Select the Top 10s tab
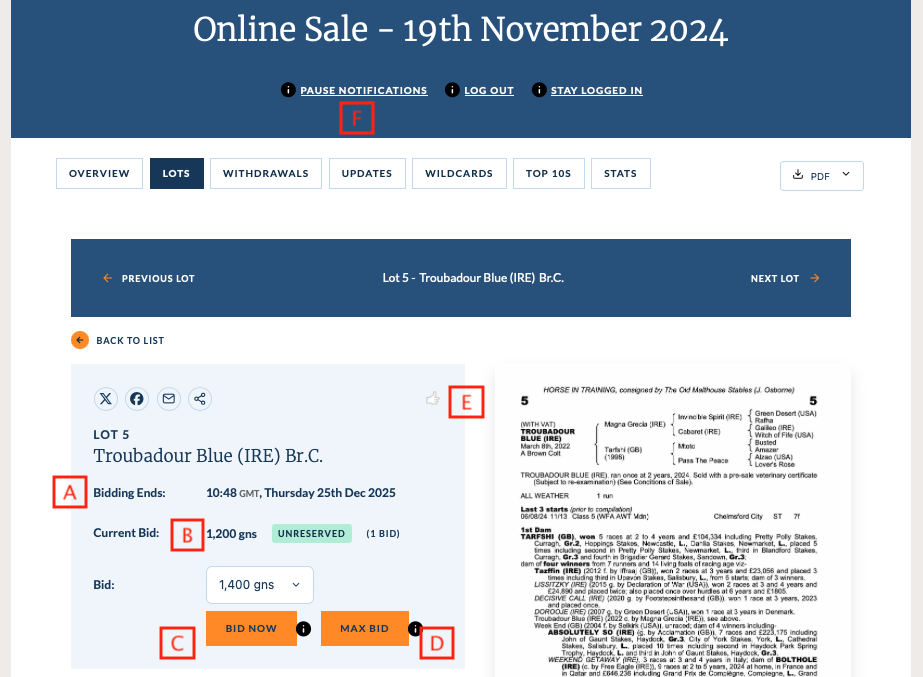923x677 pixels. coord(548,173)
